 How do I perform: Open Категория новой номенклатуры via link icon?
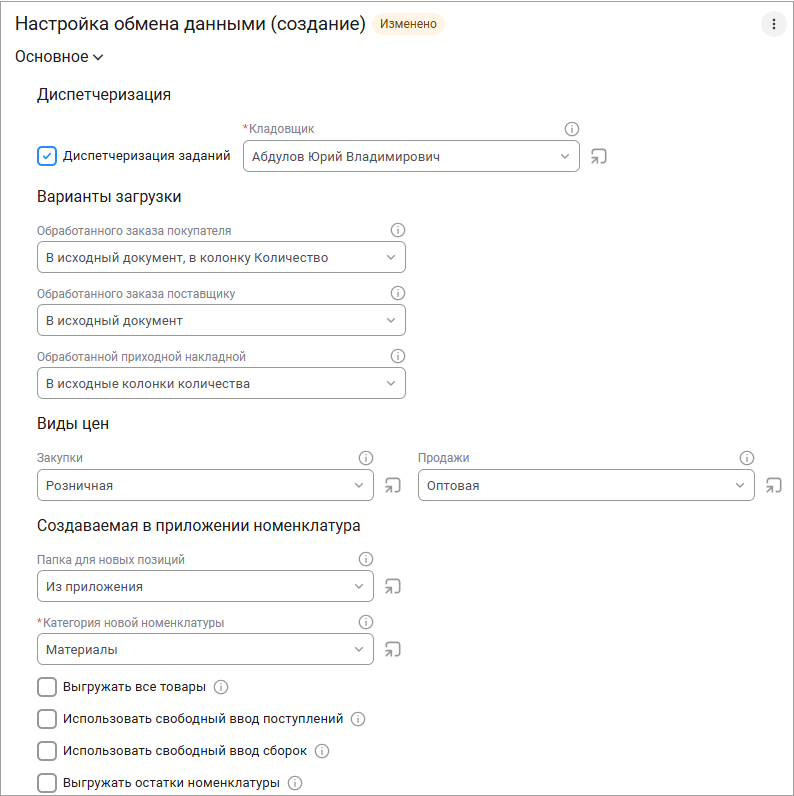click(392, 649)
